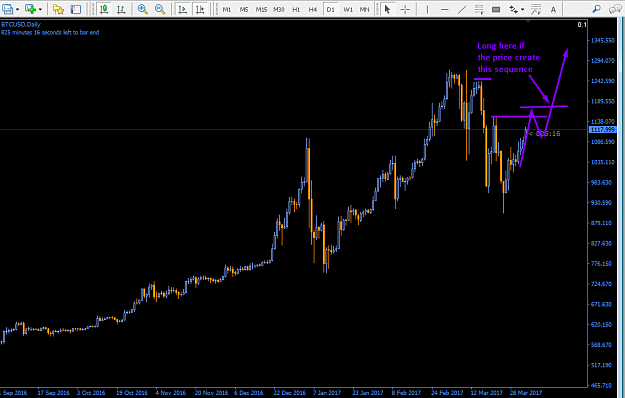Toggle the Chart Shift button

[x=200, y=9]
